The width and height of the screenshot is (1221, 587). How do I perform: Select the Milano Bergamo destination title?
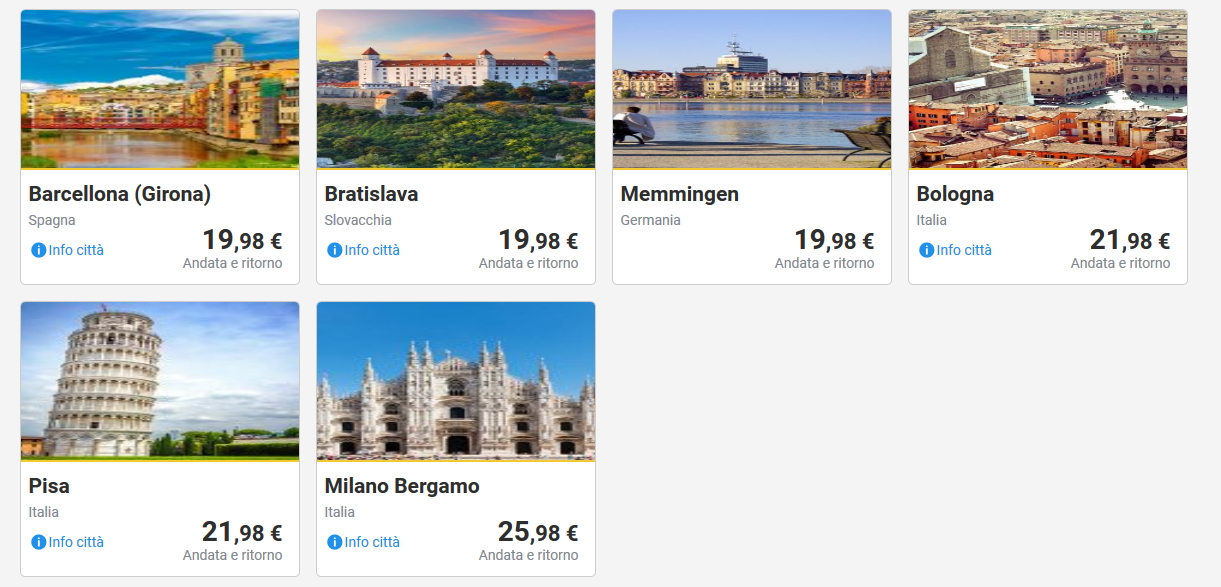coord(402,486)
